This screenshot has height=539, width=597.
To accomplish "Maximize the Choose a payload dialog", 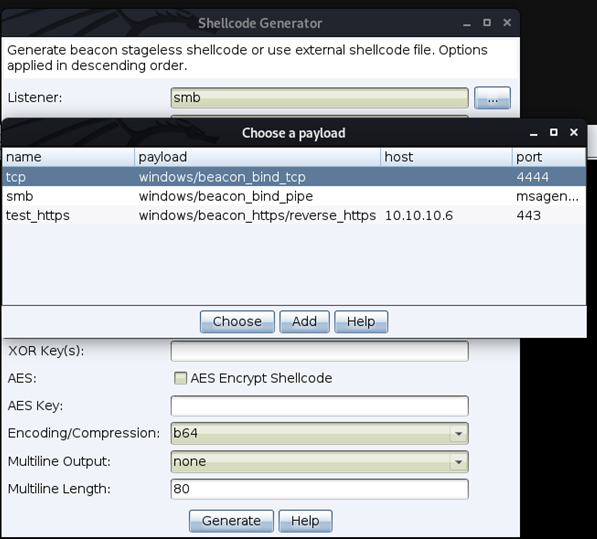I will point(554,132).
